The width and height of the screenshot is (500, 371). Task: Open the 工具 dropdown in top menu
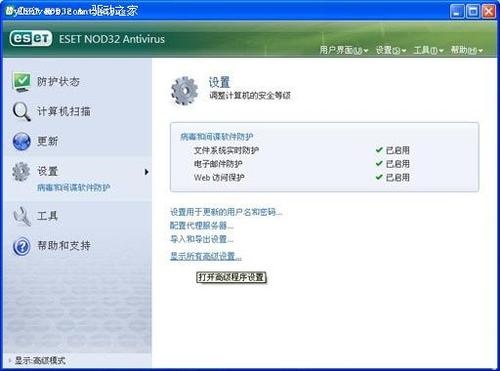[428, 50]
